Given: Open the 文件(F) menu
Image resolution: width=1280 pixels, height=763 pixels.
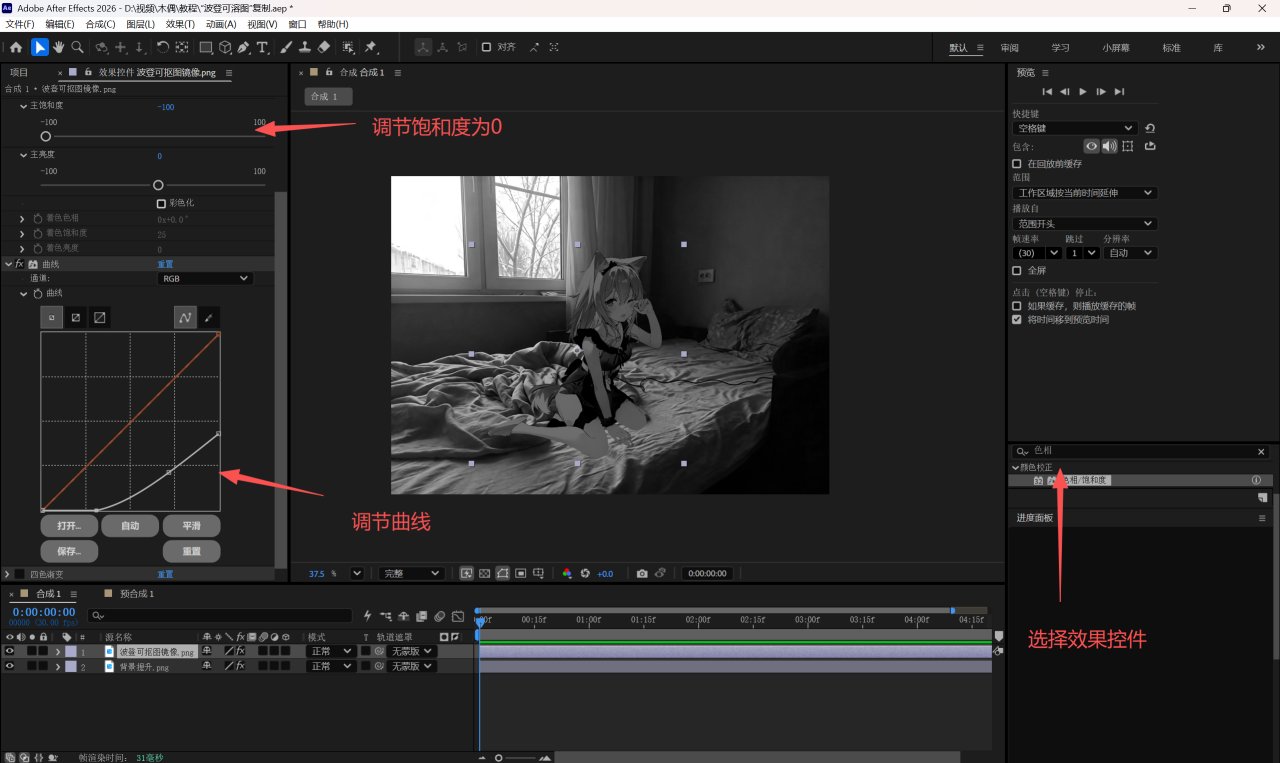Looking at the screenshot, I should (20, 24).
